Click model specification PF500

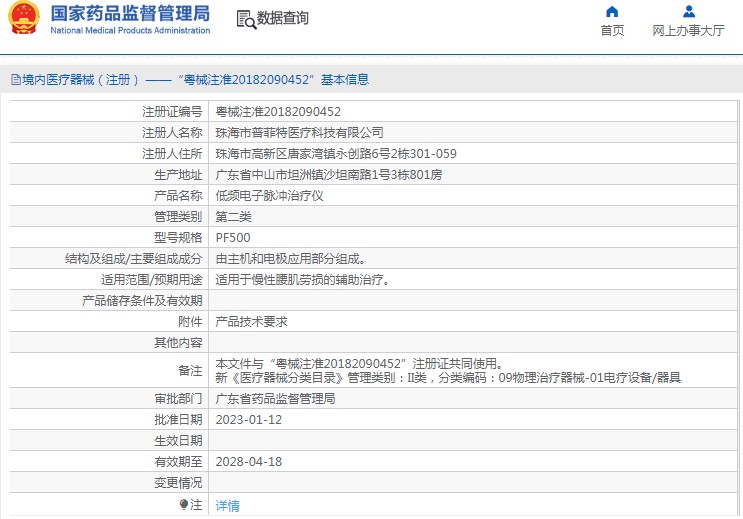pyautogui.click(x=233, y=237)
